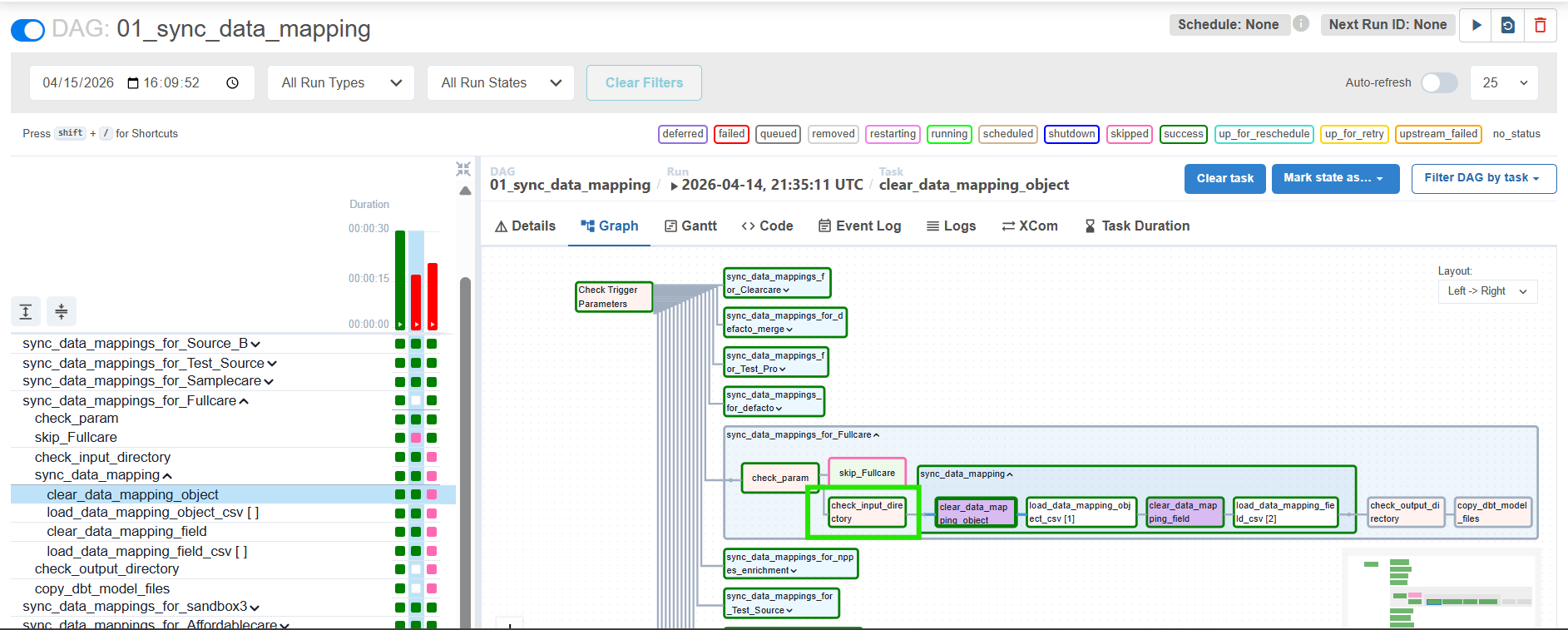Switch to the Gantt tab
Image resolution: width=1568 pixels, height=630 pixels.
coord(690,226)
